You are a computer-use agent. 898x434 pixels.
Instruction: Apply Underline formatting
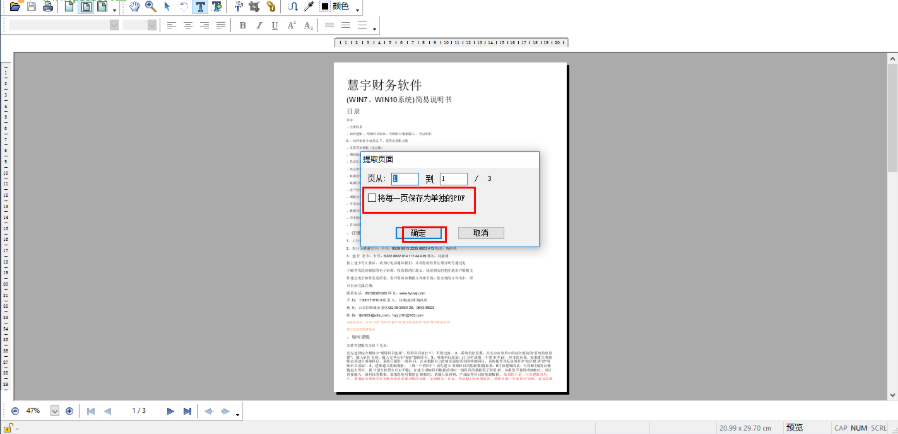(275, 25)
